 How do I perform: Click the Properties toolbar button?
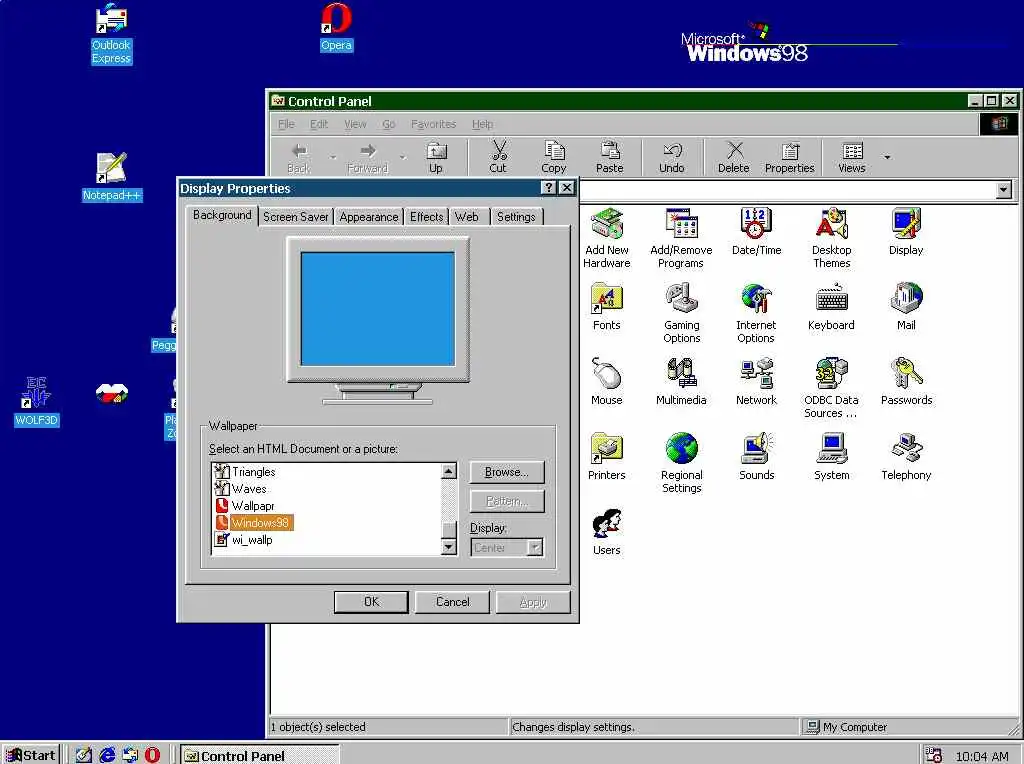[x=790, y=157]
